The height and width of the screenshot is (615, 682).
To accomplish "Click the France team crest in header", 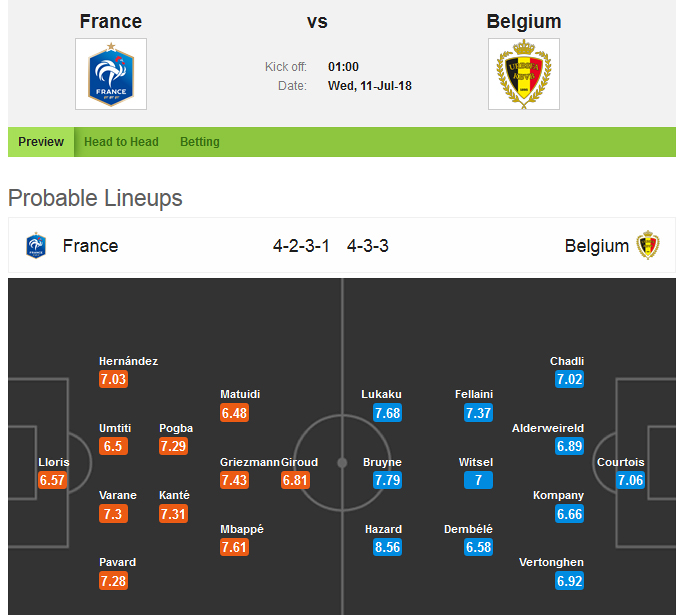I will click(x=111, y=74).
